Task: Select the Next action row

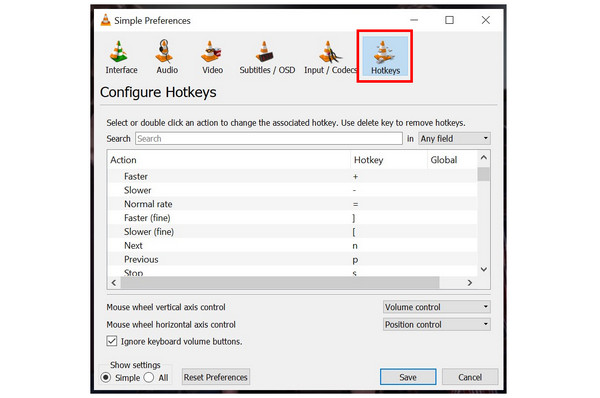Action: 293,245
